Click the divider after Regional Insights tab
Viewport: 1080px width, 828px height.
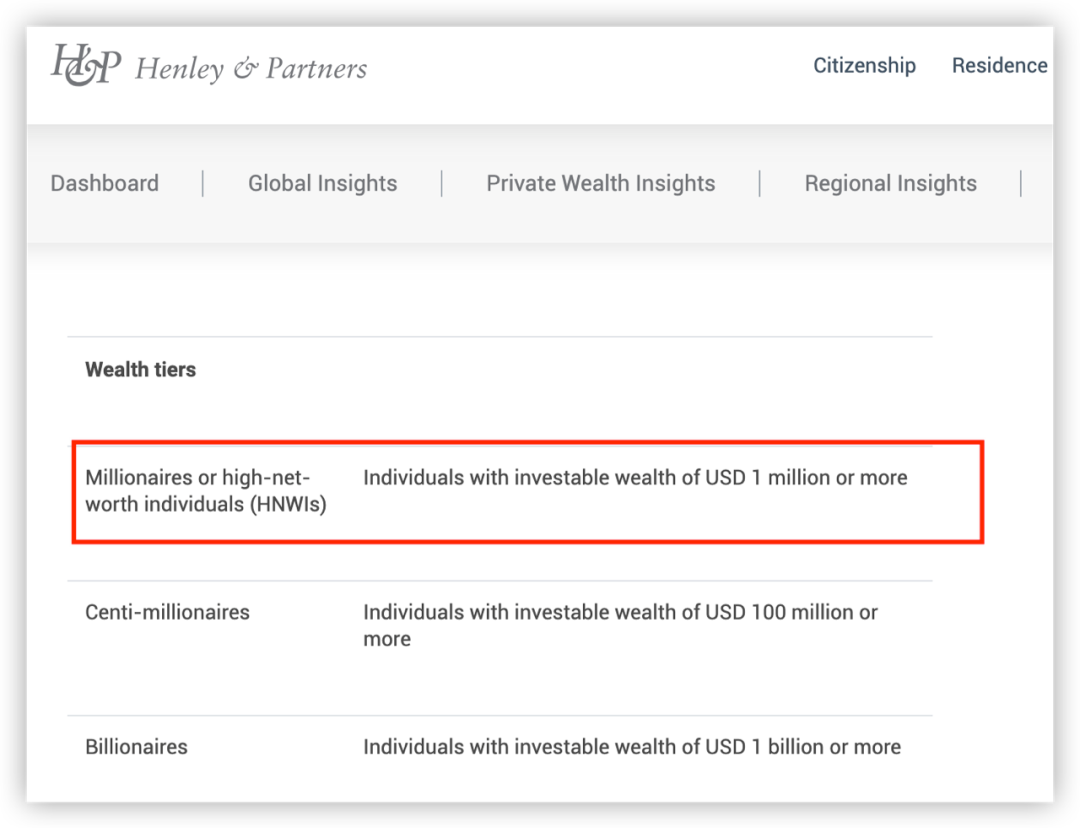(1021, 184)
